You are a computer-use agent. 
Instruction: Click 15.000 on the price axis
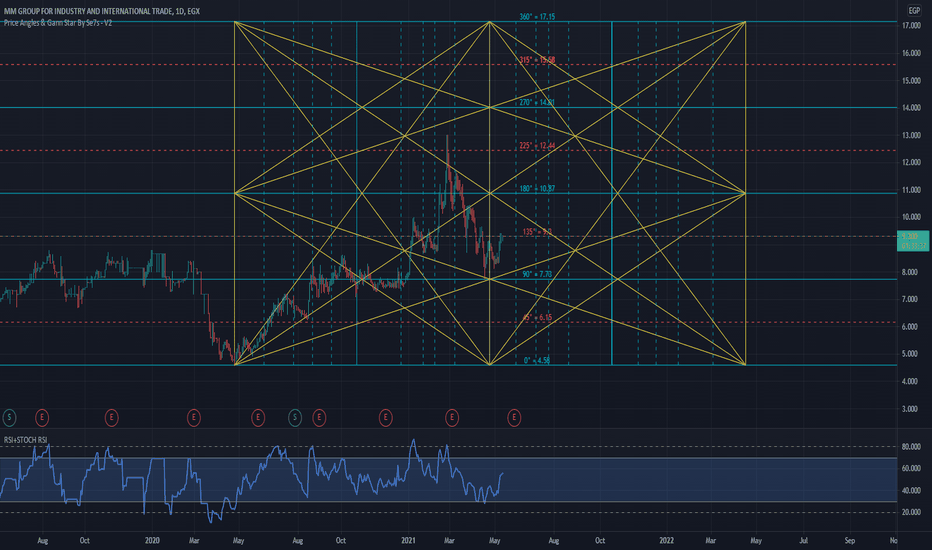(x=911, y=81)
